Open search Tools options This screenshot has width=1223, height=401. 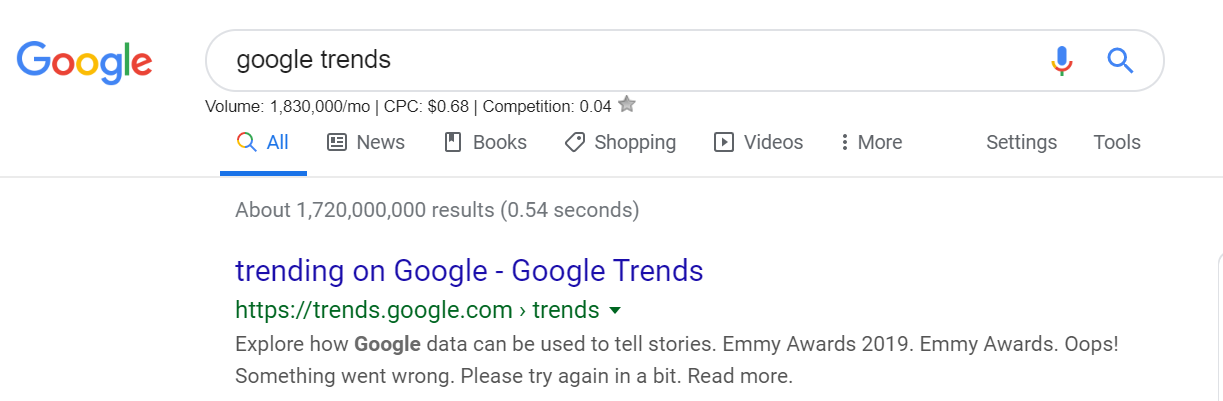click(x=1117, y=142)
